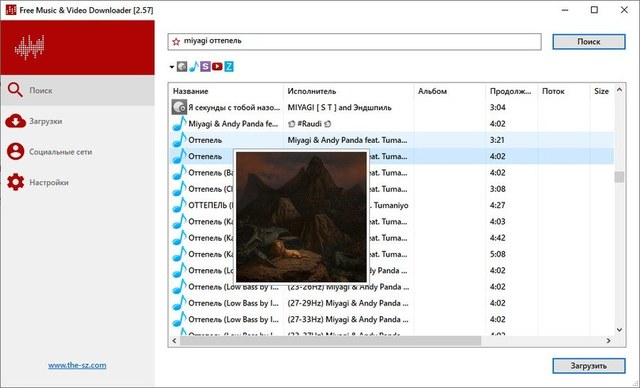Sort by the Продолж... column header
The width and height of the screenshot is (640, 388).
511,91
